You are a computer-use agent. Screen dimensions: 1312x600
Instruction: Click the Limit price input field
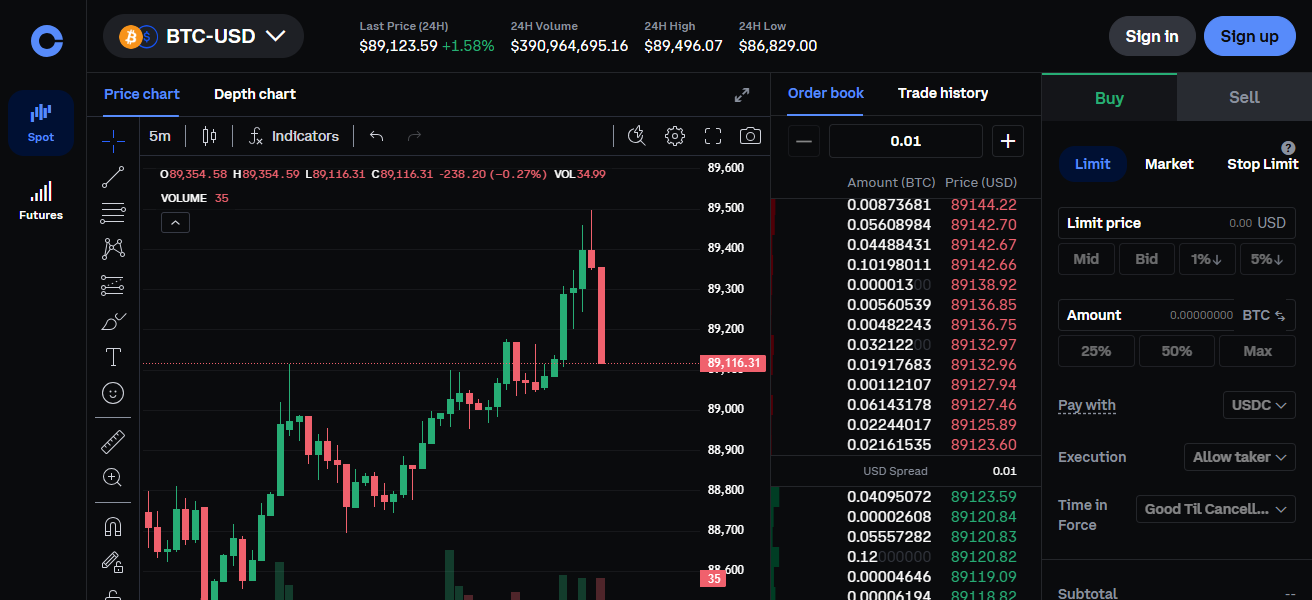tap(1176, 222)
